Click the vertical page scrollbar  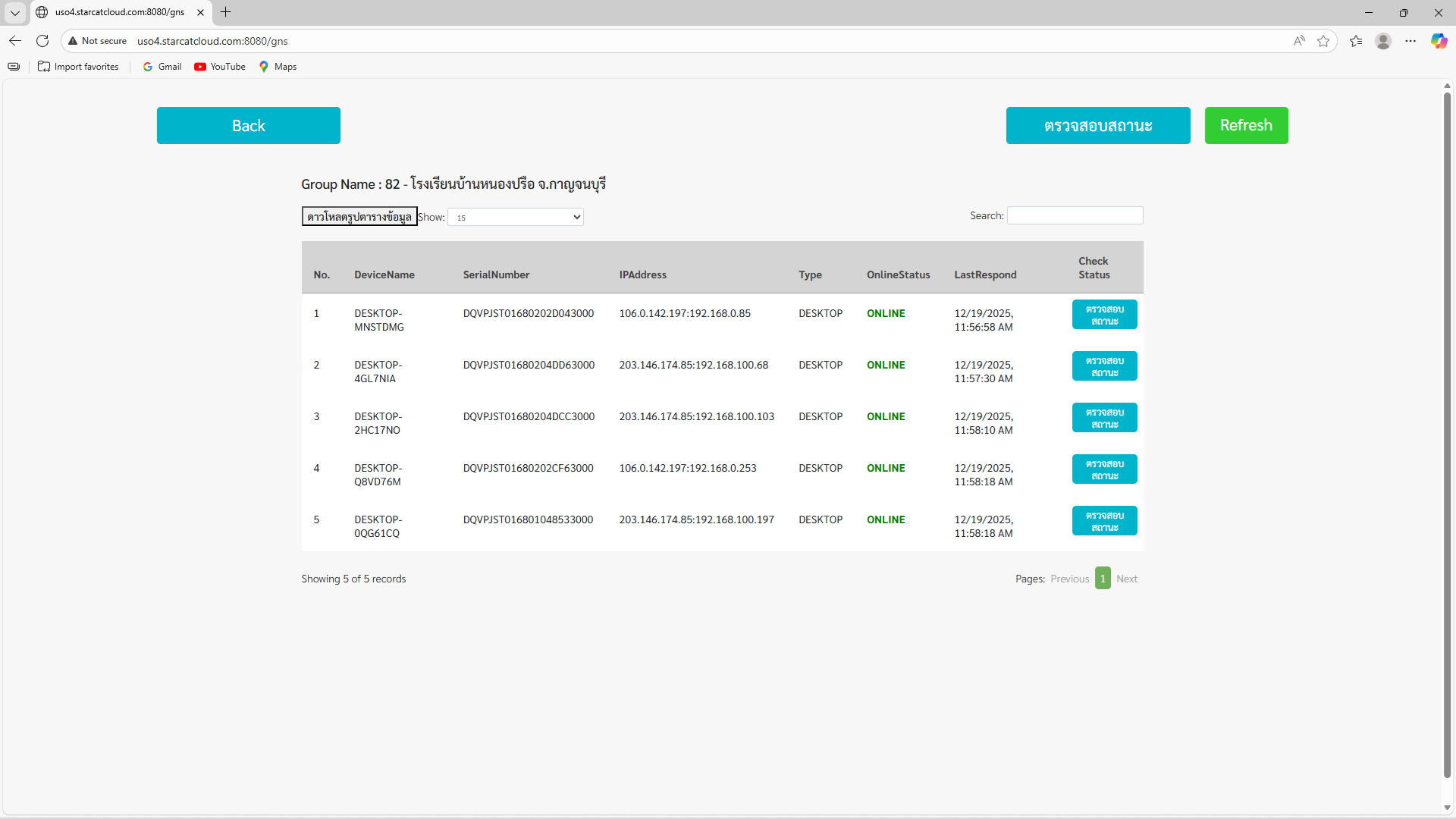click(1447, 432)
